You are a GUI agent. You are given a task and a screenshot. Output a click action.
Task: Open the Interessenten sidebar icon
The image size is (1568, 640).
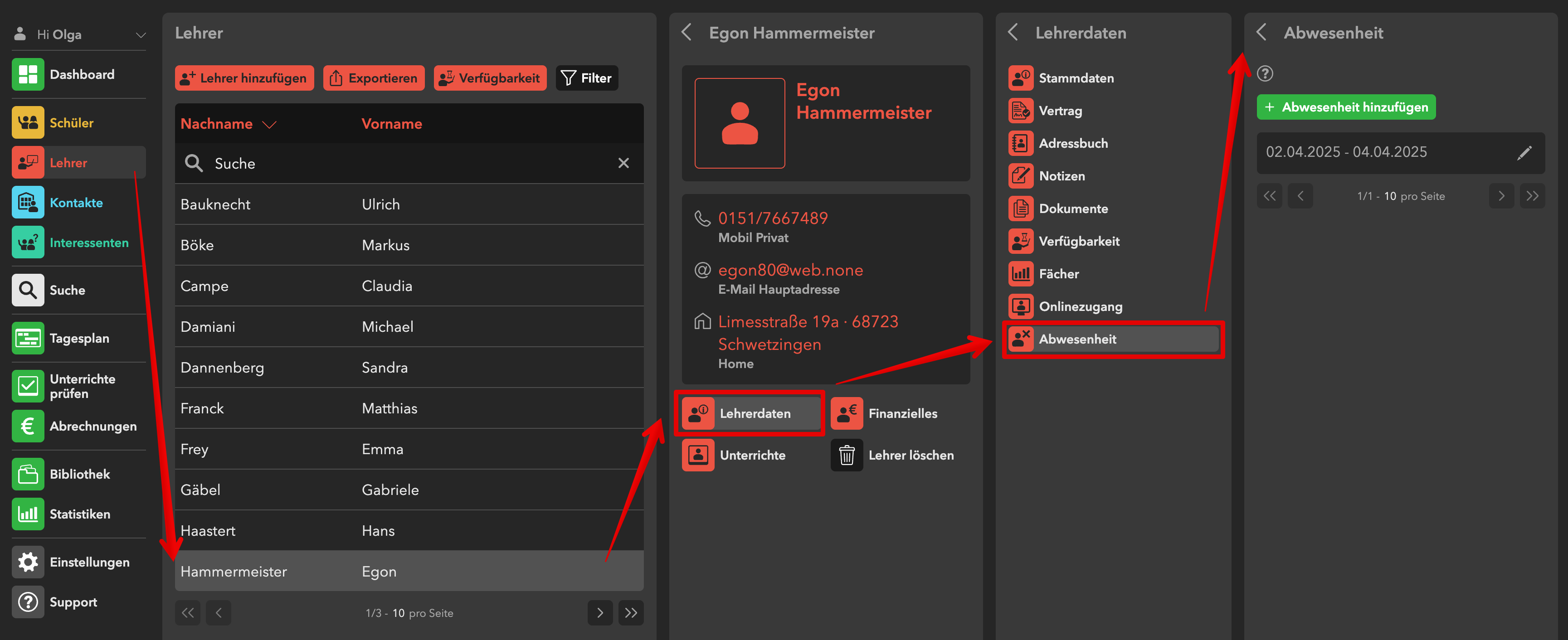click(x=27, y=242)
